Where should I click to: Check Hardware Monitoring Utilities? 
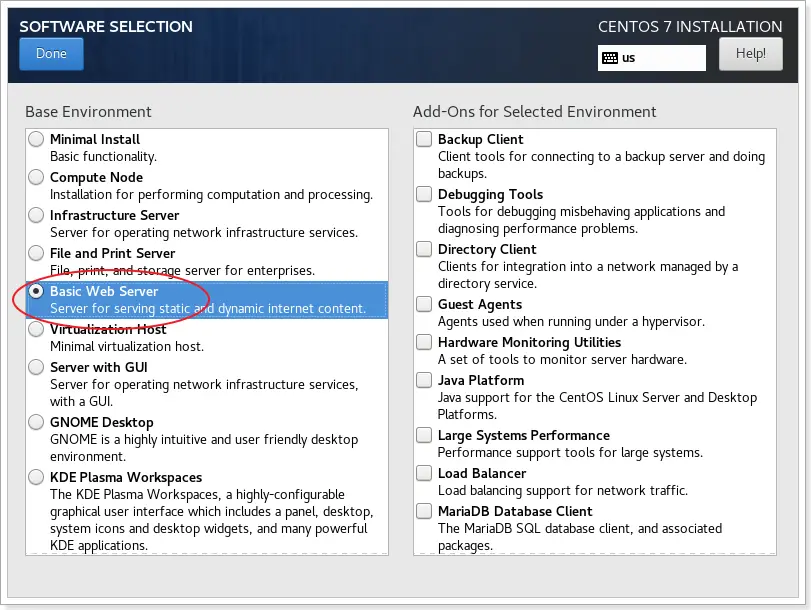425,343
